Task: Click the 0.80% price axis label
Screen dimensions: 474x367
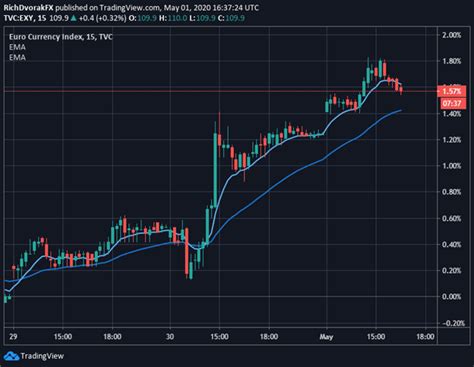Action: pyautogui.click(x=452, y=192)
